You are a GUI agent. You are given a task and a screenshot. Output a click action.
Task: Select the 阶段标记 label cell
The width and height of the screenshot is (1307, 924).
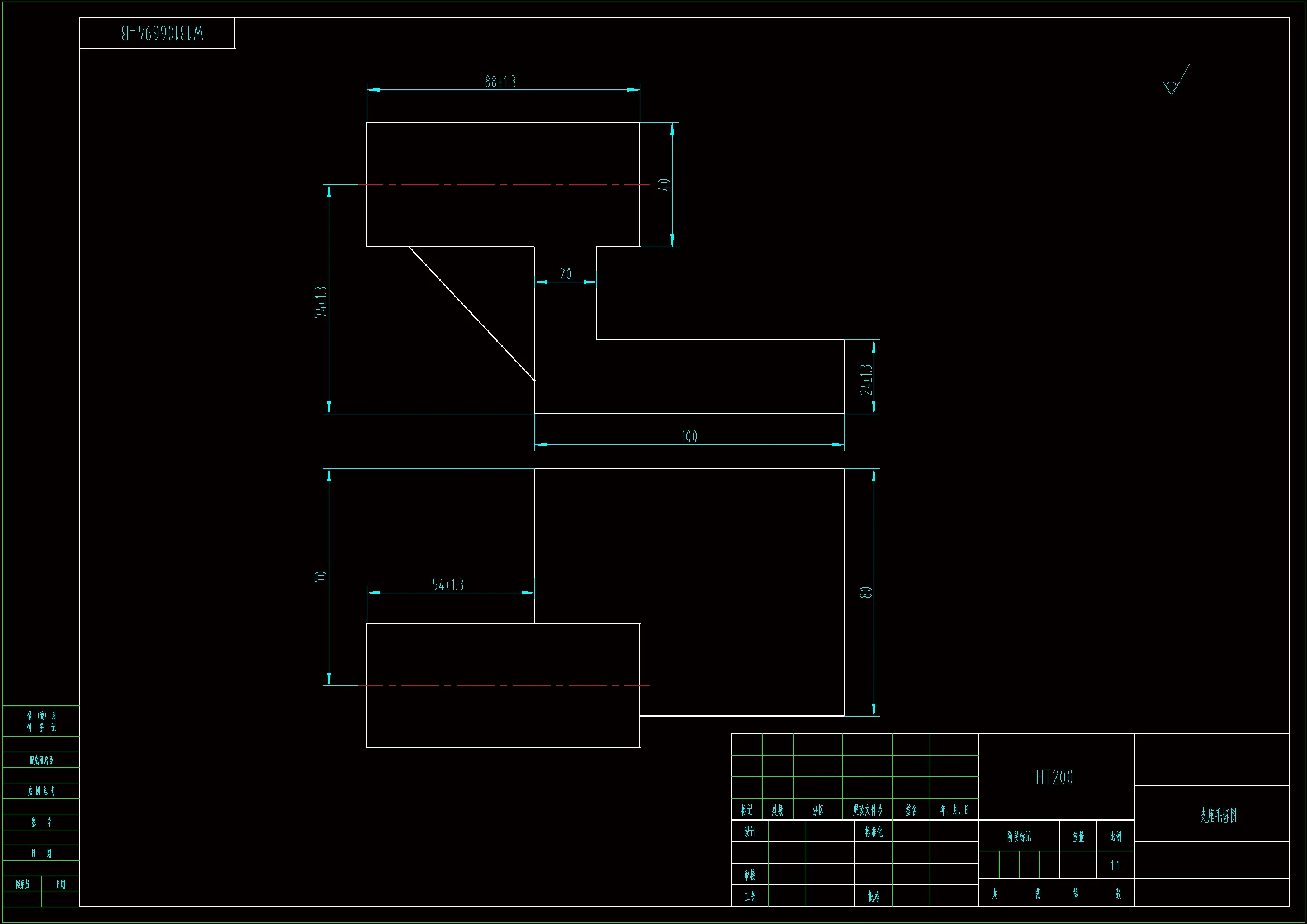(1019, 836)
